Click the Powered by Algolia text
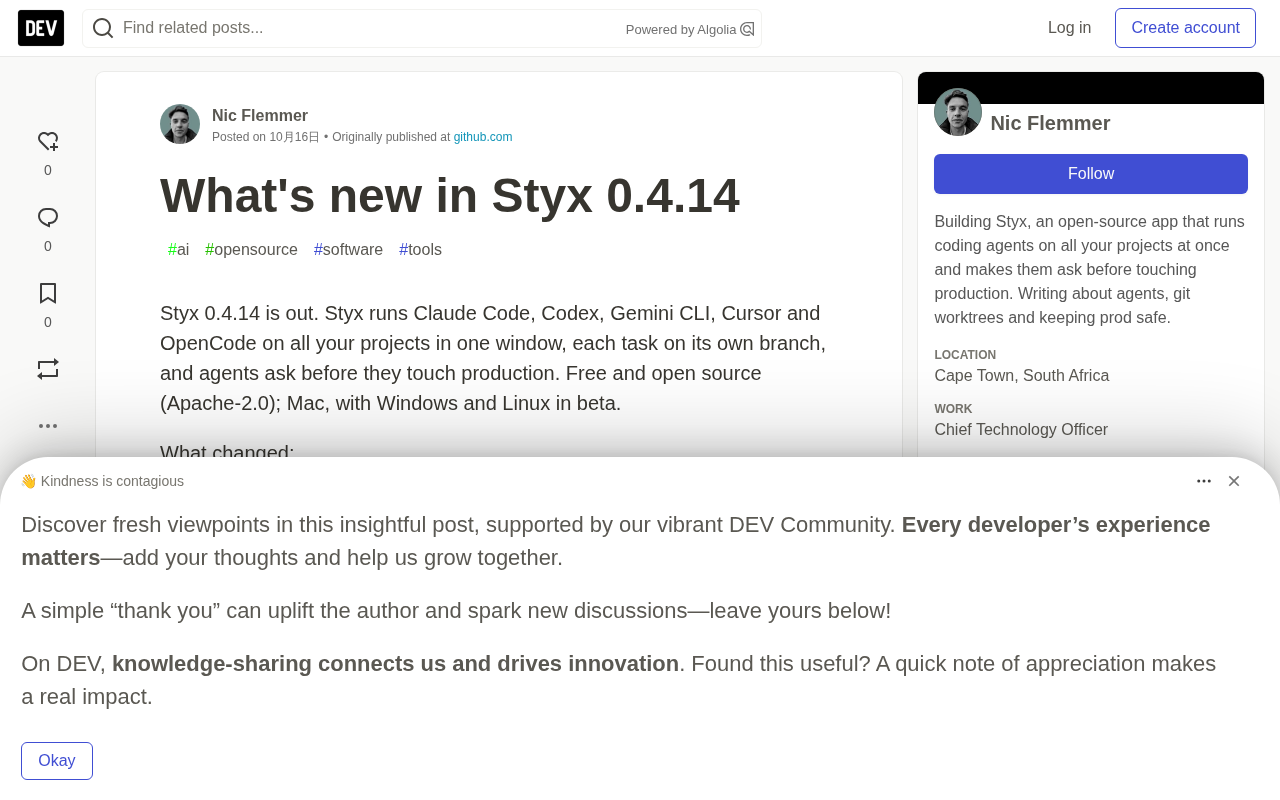The height and width of the screenshot is (800, 1280). 681,30
